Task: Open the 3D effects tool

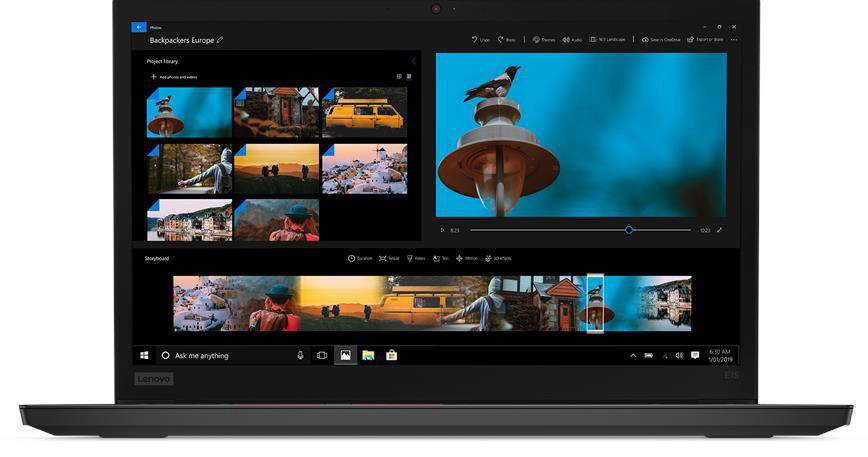Action: coord(497,258)
